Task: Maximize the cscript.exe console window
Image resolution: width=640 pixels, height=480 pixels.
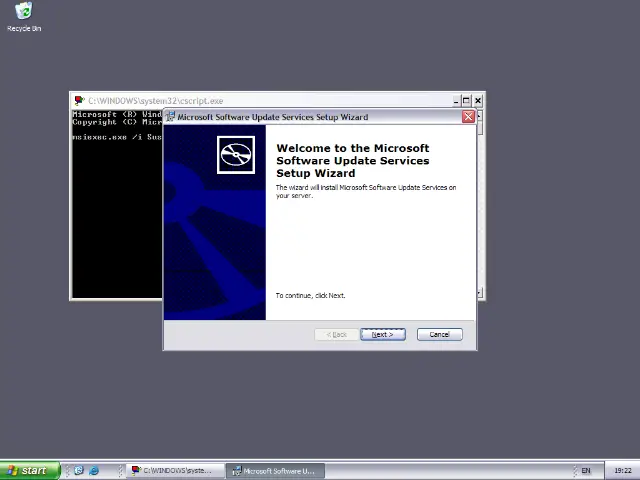Action: (x=467, y=100)
